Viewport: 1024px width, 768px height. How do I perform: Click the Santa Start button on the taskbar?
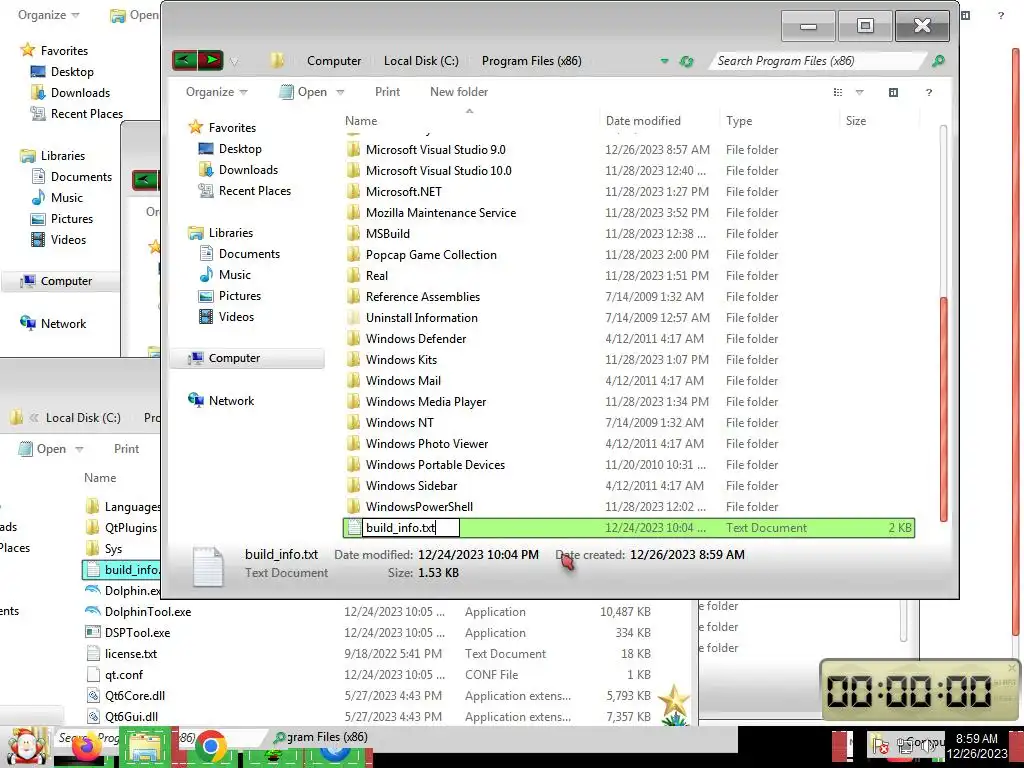click(x=26, y=746)
